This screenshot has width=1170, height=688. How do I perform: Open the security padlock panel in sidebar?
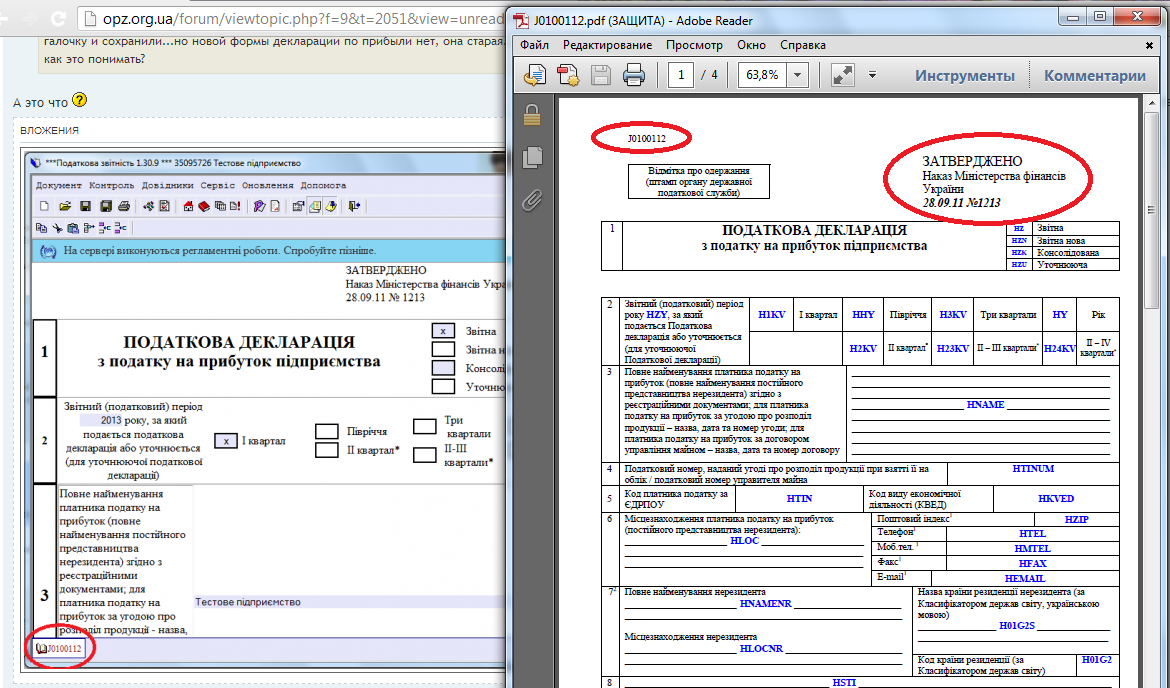coord(532,115)
